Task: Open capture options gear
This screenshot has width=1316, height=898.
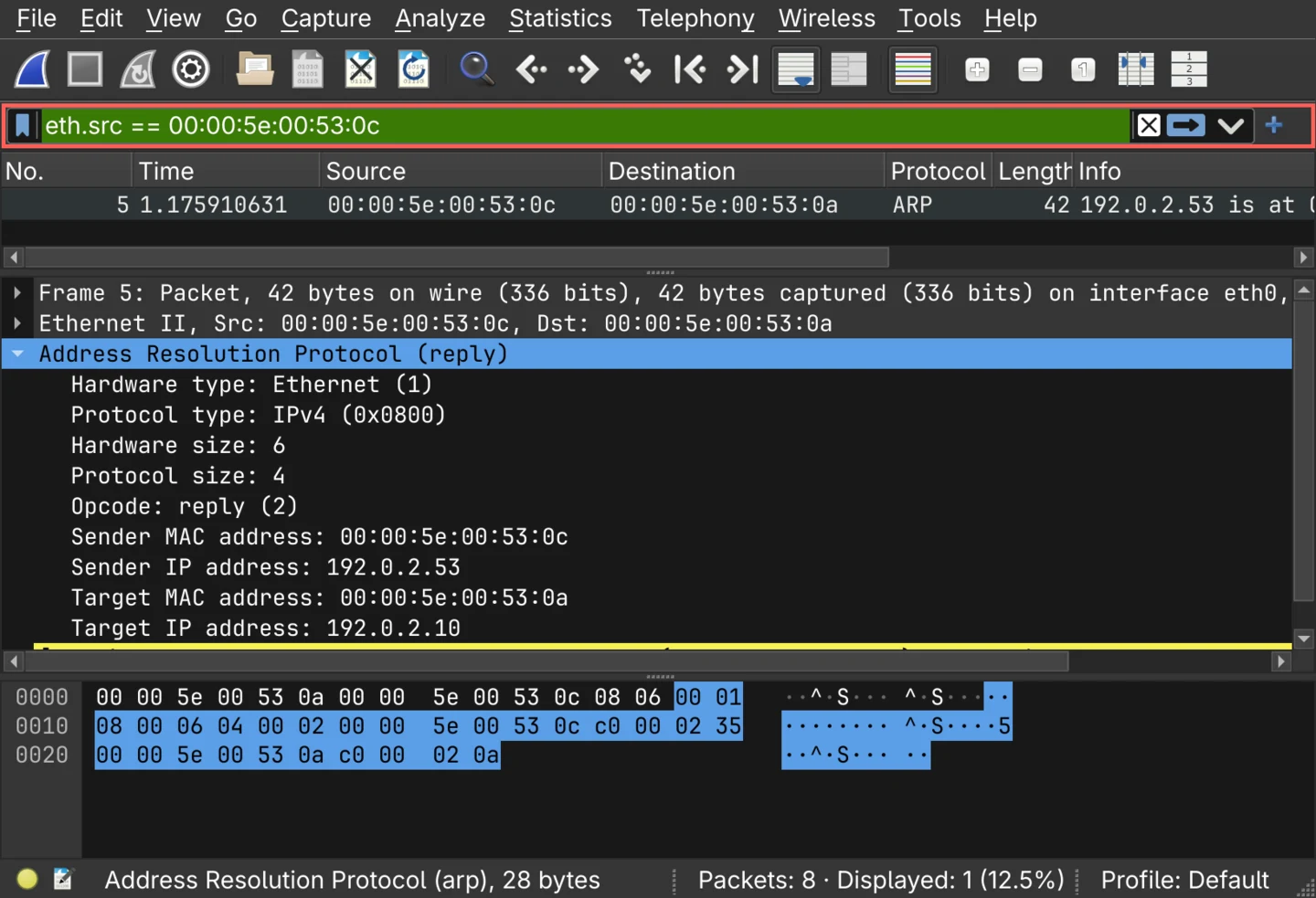Action: point(191,69)
